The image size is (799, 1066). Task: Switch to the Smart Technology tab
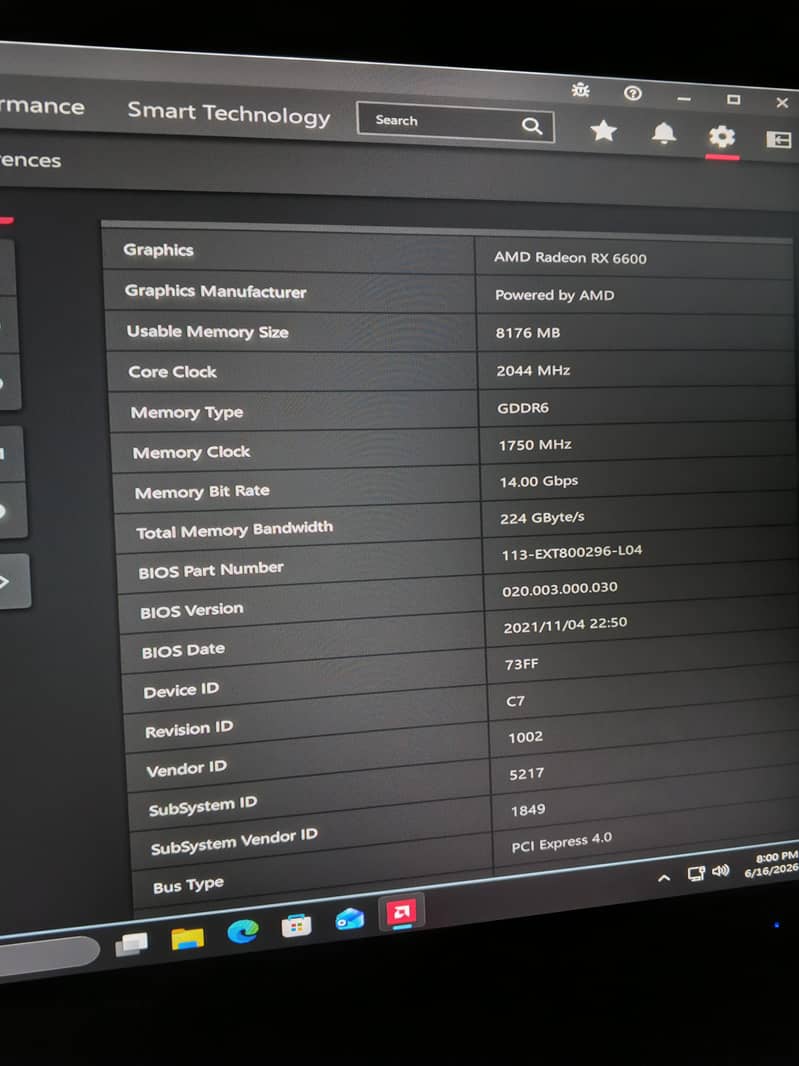[228, 114]
